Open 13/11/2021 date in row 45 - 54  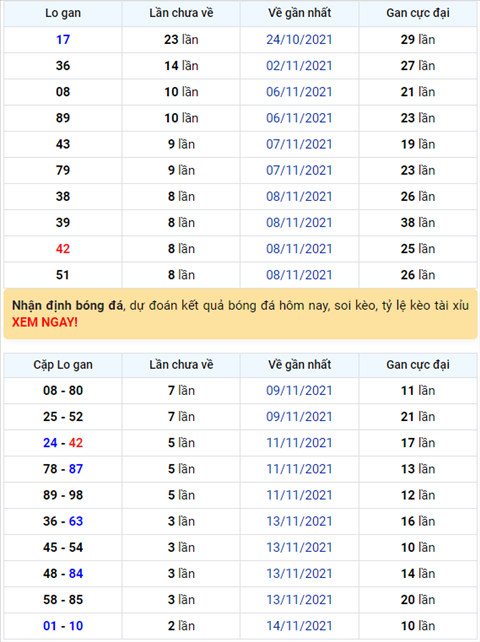(299, 548)
